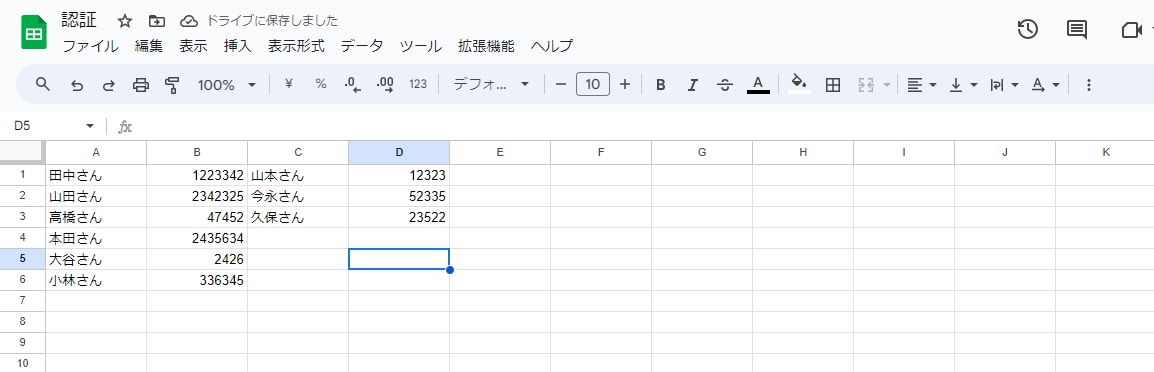The height and width of the screenshot is (372, 1154).
Task: Expand the name box dropdown arrow
Action: pyautogui.click(x=90, y=126)
